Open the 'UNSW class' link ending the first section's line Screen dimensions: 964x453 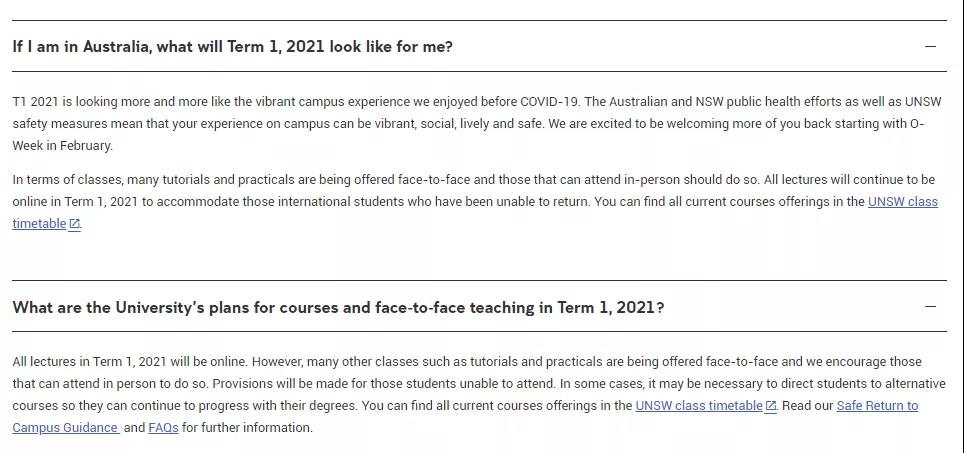903,202
